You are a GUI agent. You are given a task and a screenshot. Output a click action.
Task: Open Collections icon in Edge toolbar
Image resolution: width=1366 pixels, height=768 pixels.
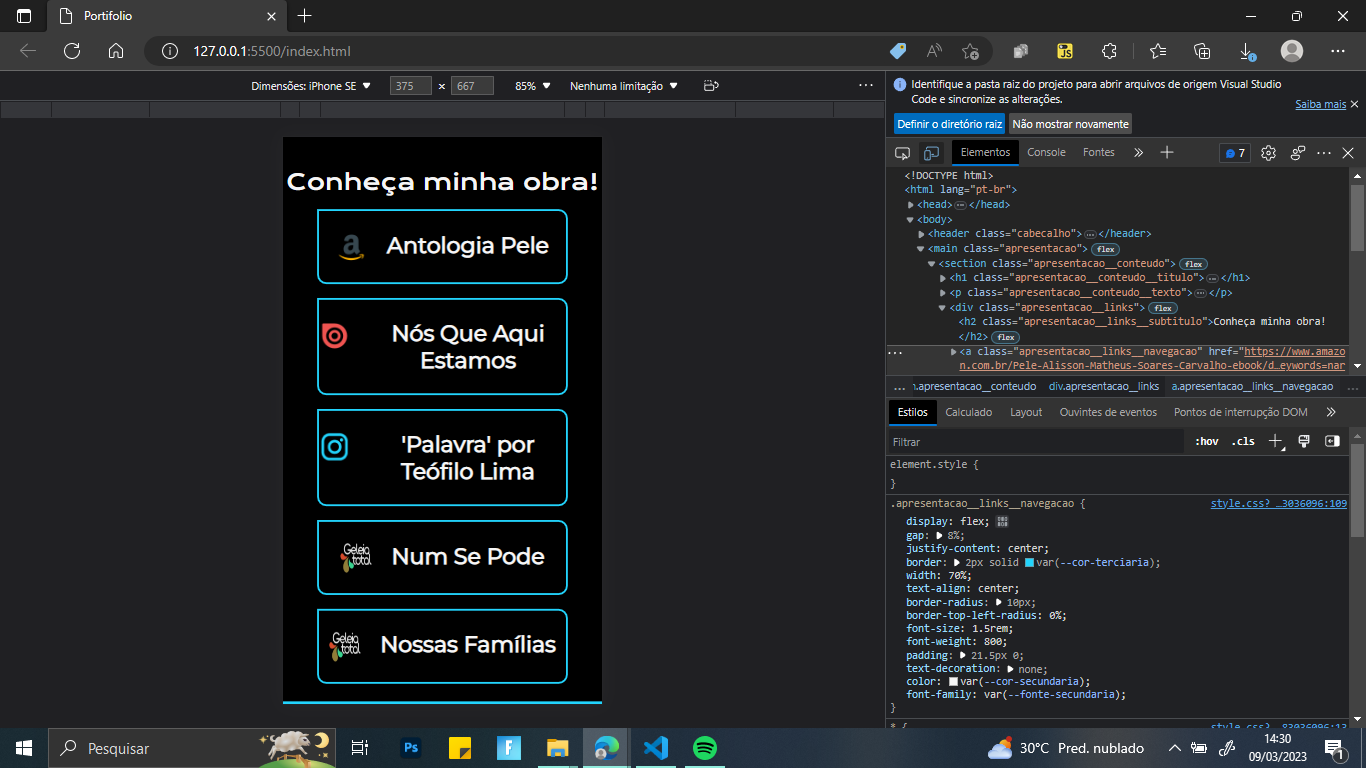tap(1202, 51)
